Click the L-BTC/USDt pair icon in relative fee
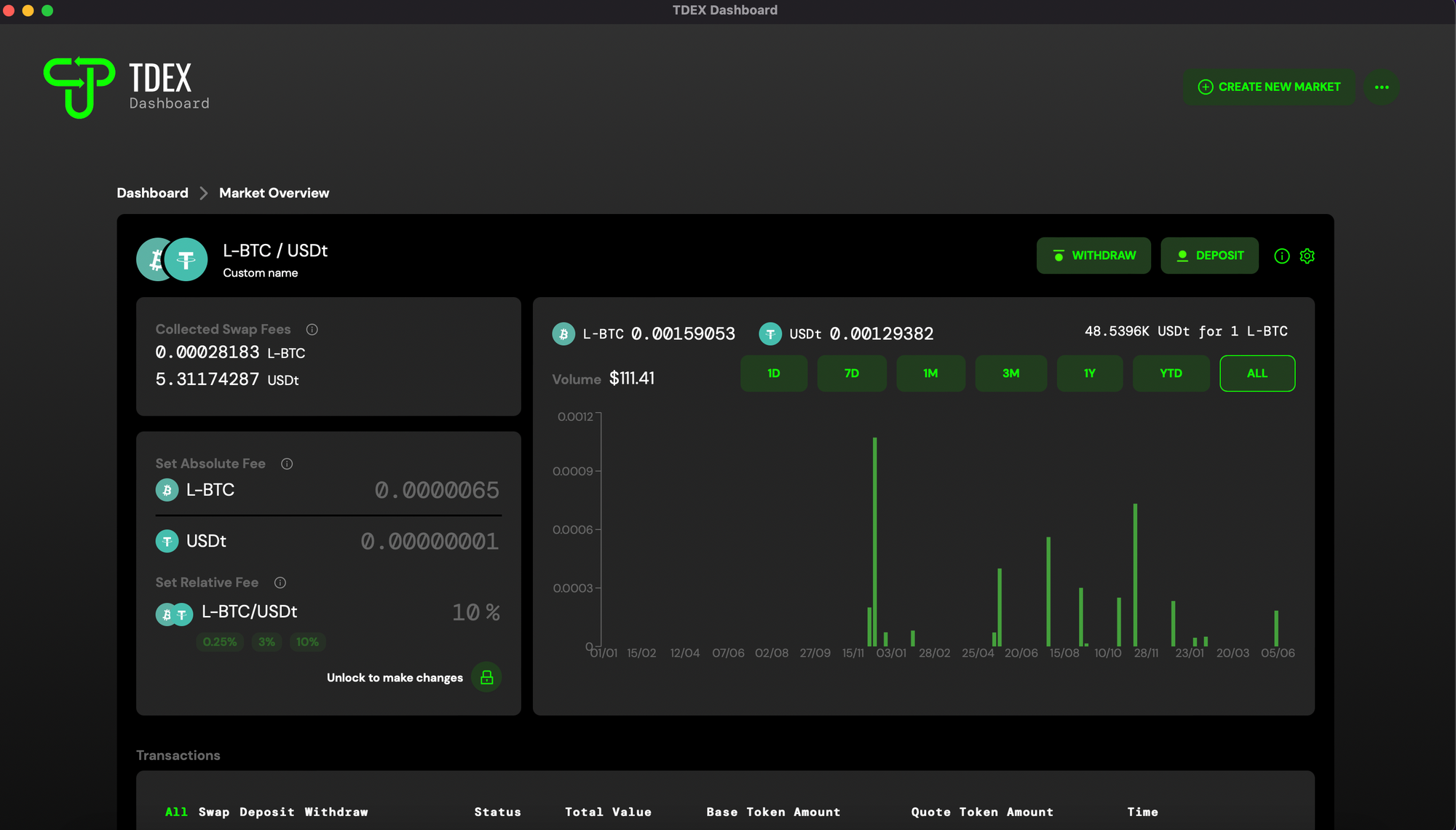The image size is (1456, 830). 175,614
